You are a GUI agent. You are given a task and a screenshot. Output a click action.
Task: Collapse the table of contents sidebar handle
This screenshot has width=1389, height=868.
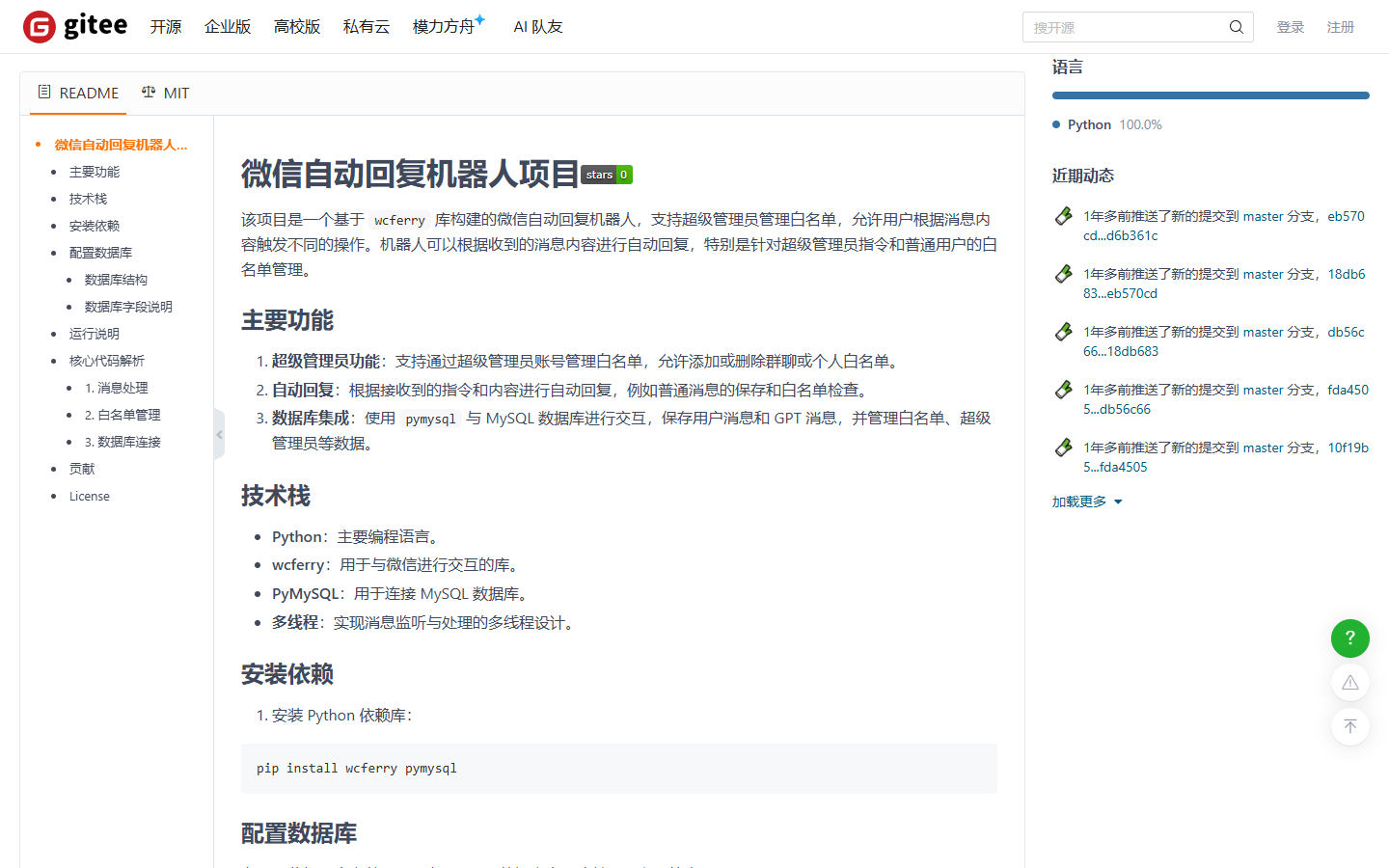[219, 434]
